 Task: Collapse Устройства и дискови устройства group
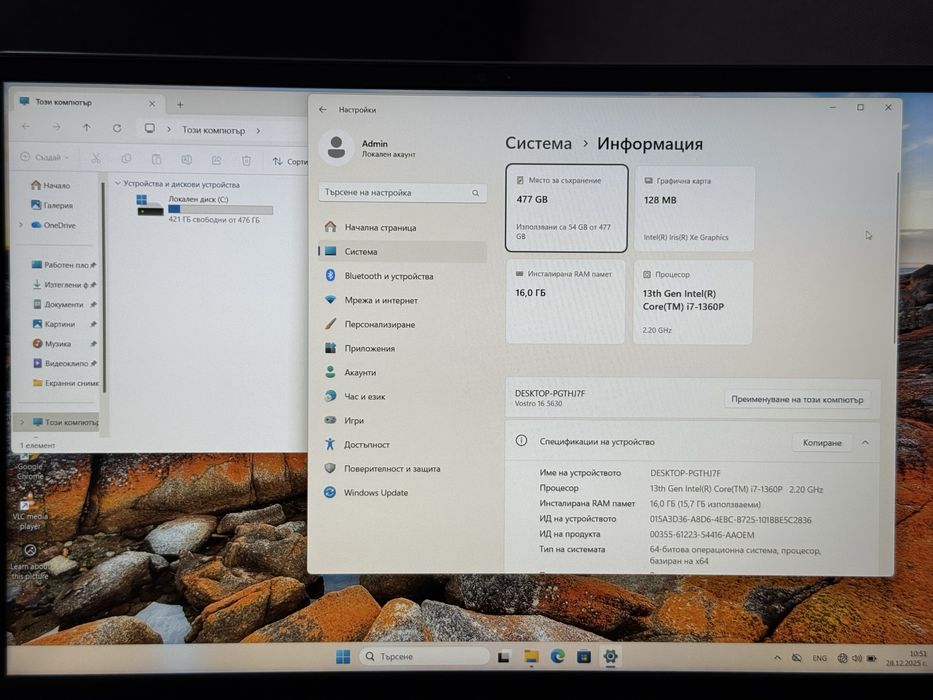[118, 183]
